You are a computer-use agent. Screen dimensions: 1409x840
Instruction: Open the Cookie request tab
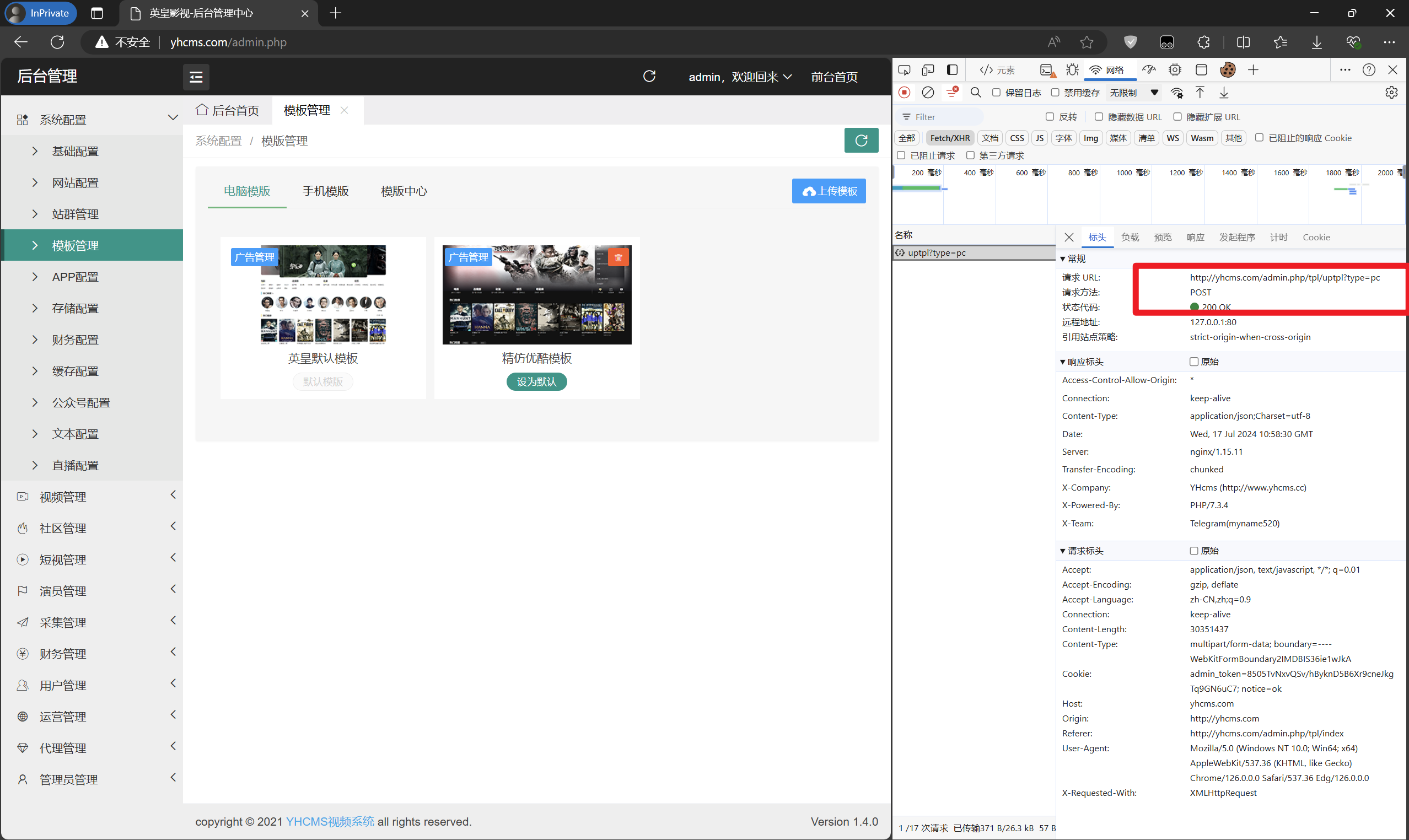(x=1316, y=238)
